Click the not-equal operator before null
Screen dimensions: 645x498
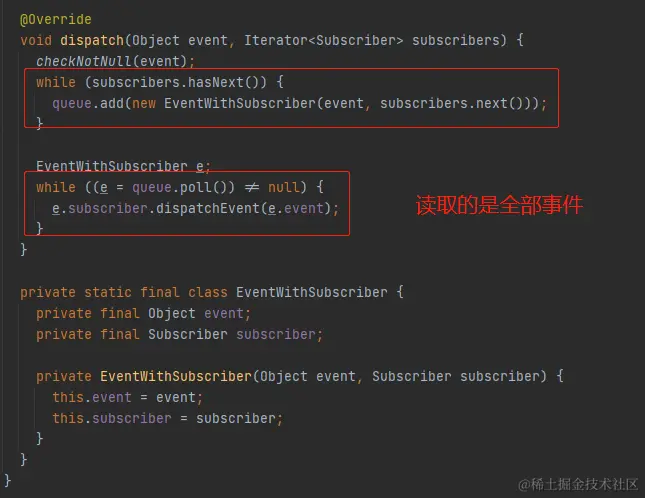(x=251, y=188)
